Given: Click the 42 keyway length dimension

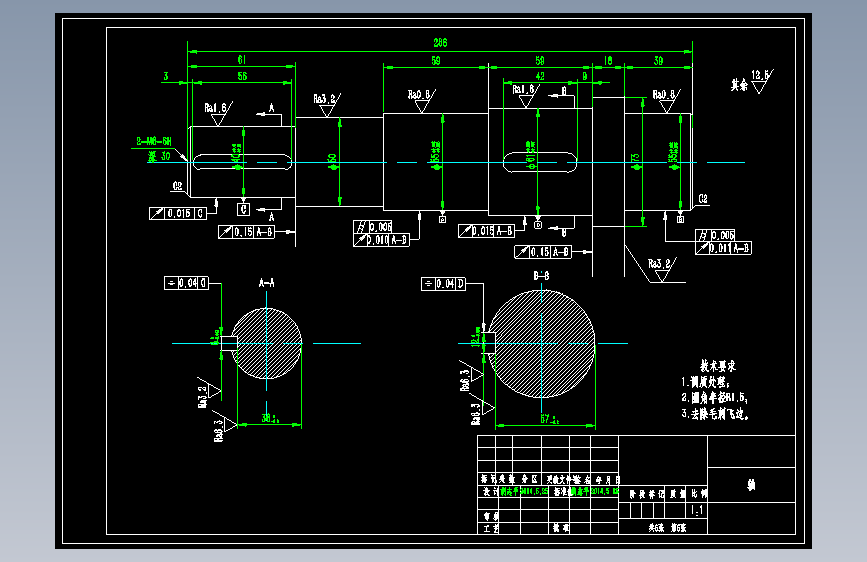Looking at the screenshot, I should (540, 76).
